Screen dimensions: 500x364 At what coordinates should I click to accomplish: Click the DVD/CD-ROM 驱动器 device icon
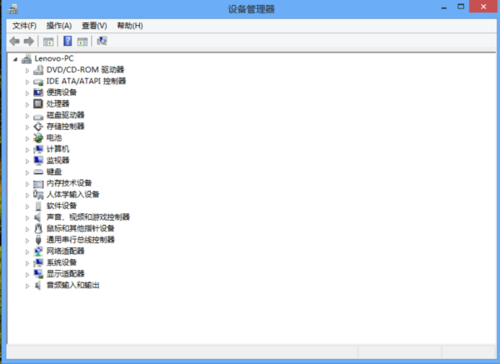coord(38,70)
